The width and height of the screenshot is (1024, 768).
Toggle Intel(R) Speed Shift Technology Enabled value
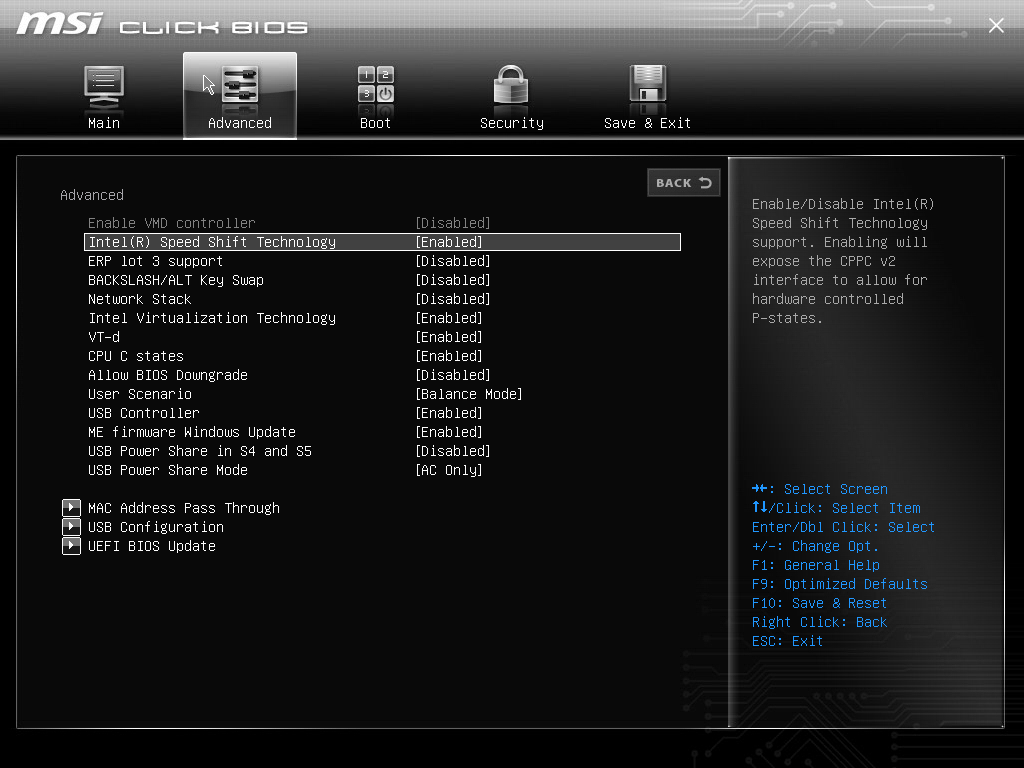point(449,242)
